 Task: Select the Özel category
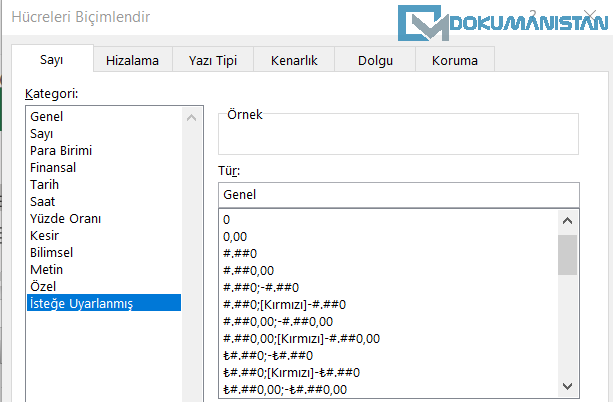click(x=104, y=287)
